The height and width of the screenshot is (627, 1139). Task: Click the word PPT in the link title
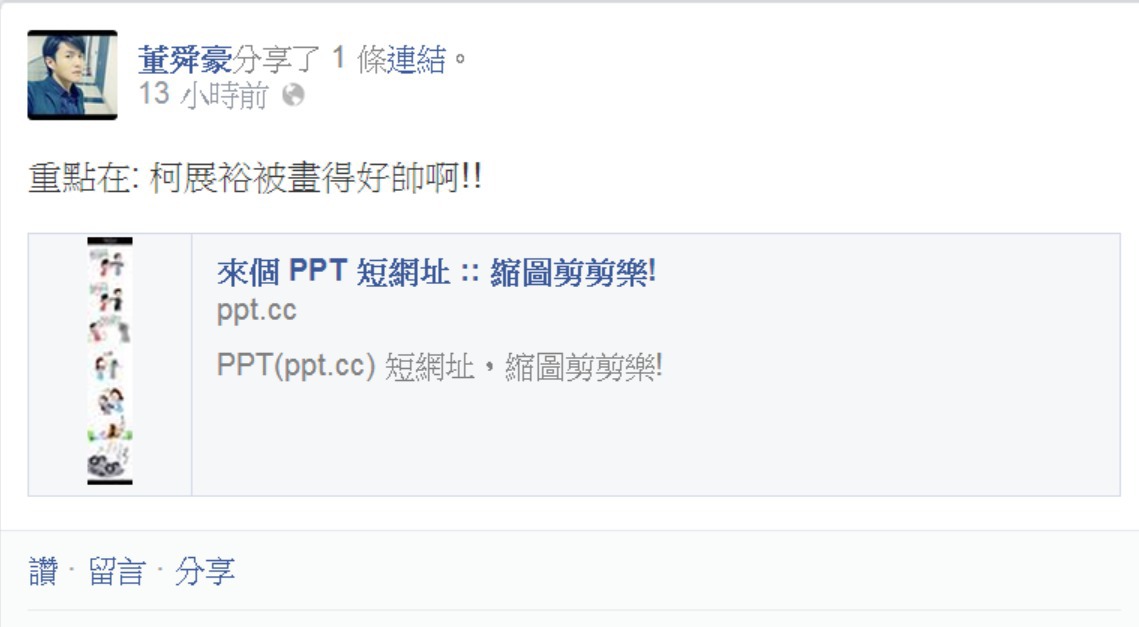point(318,271)
